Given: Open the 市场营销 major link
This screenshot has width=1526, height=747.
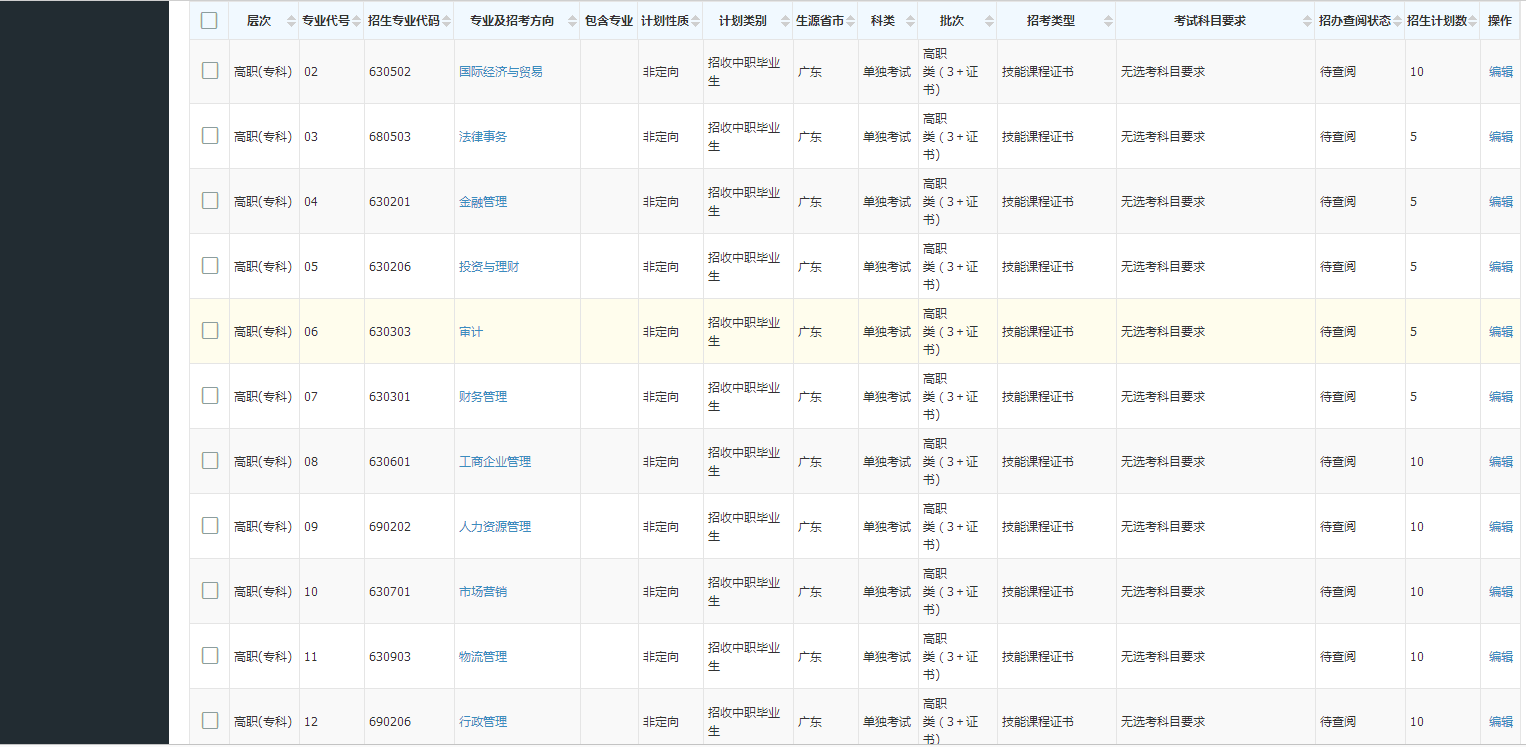Looking at the screenshot, I should pyautogui.click(x=483, y=592).
